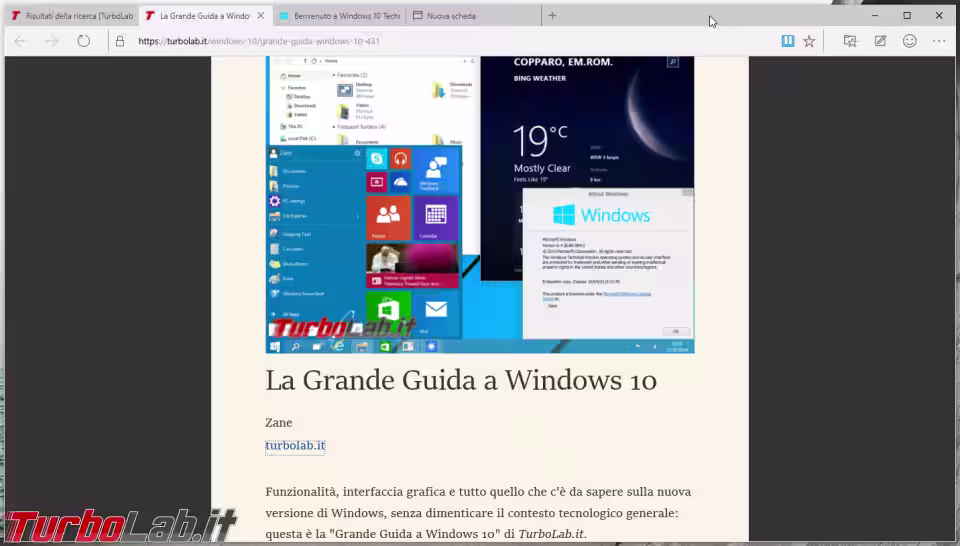Add page to favorites with star icon
The height and width of the screenshot is (546, 960).
tap(809, 41)
